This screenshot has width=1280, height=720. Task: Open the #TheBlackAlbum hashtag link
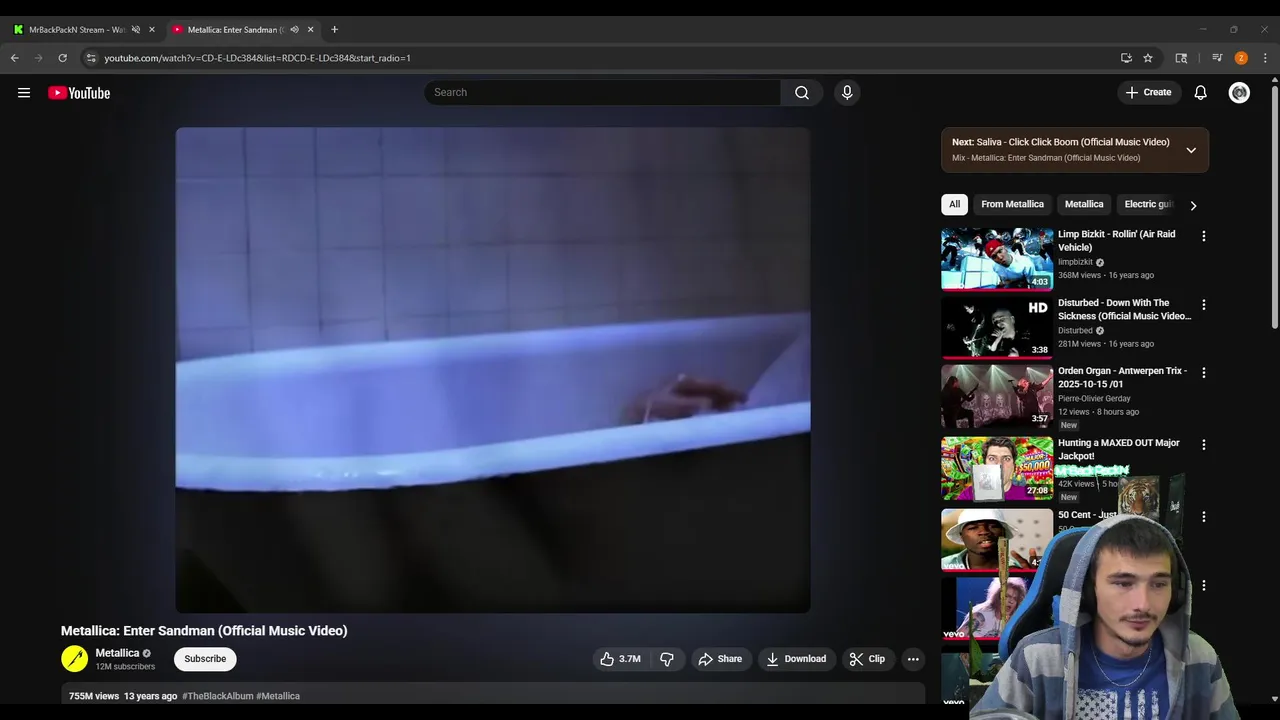[217, 696]
